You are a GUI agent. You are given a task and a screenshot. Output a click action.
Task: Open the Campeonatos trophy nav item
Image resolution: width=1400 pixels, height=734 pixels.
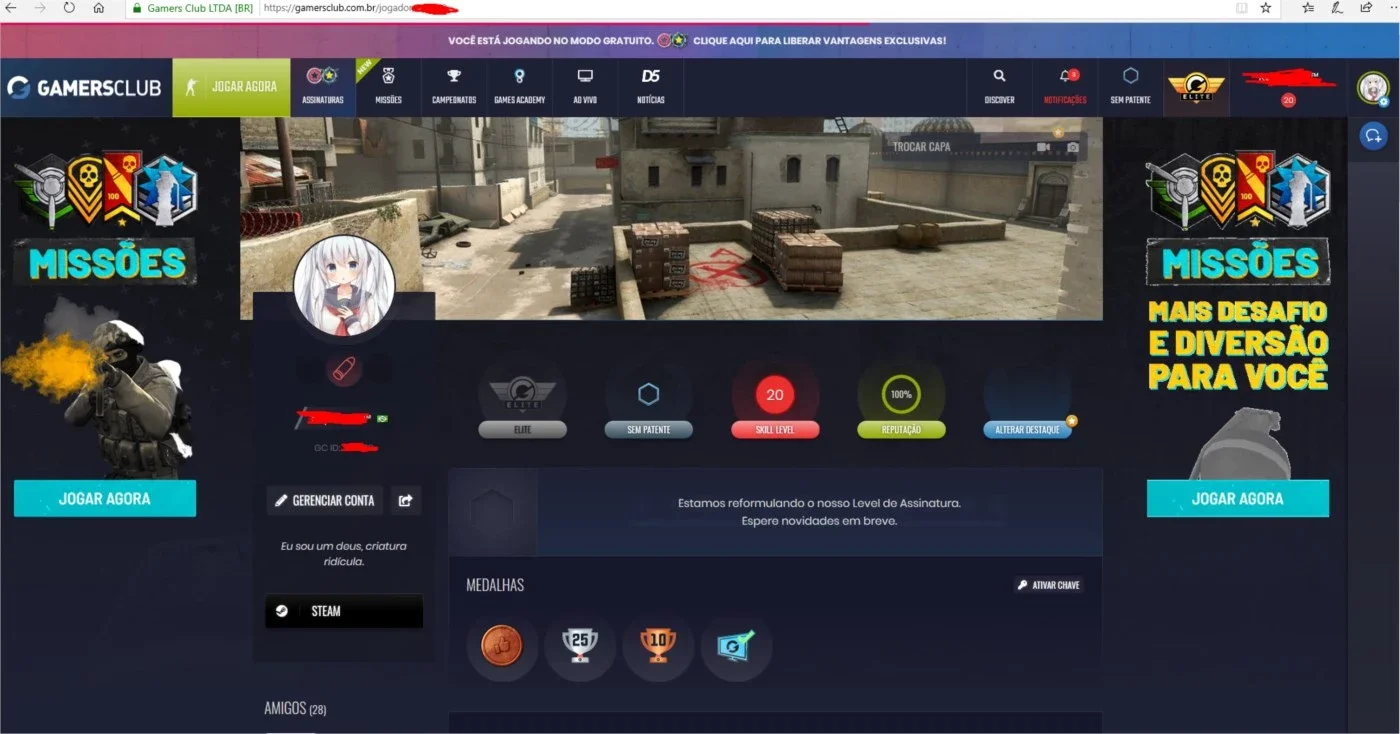(x=454, y=87)
